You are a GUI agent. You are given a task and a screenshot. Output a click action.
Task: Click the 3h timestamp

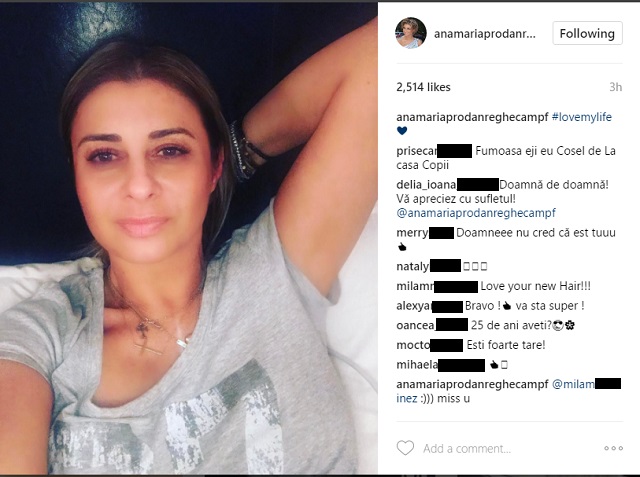click(x=616, y=87)
